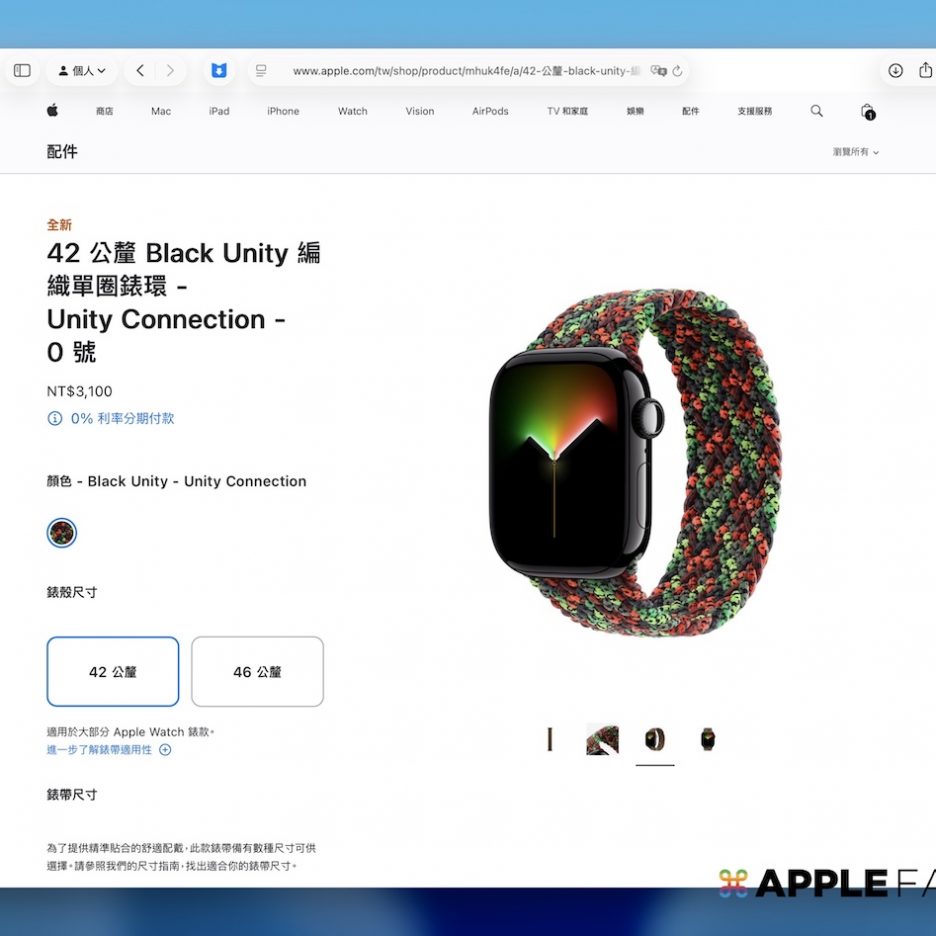Select the 46 公釐 case size option
This screenshot has width=936, height=936.
(x=257, y=672)
